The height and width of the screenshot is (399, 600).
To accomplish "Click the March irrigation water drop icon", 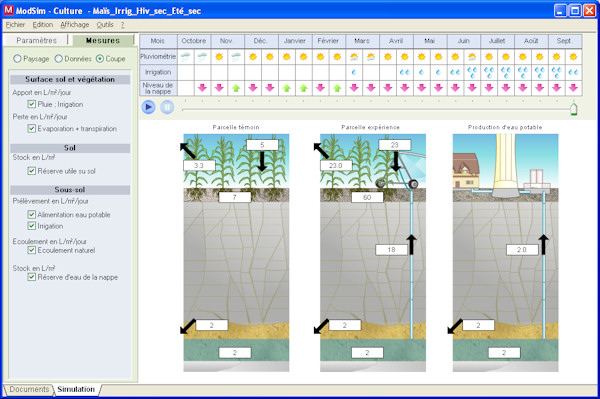I will [354, 72].
